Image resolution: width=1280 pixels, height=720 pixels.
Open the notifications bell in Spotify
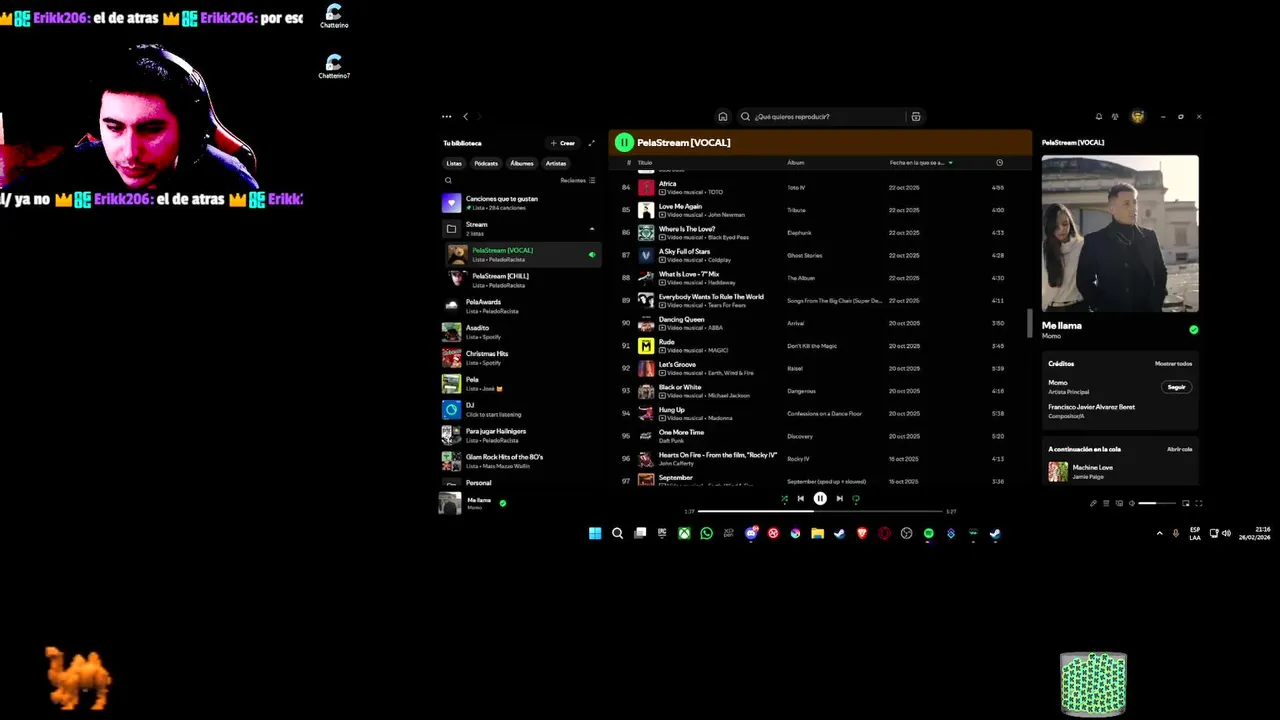click(x=1099, y=117)
